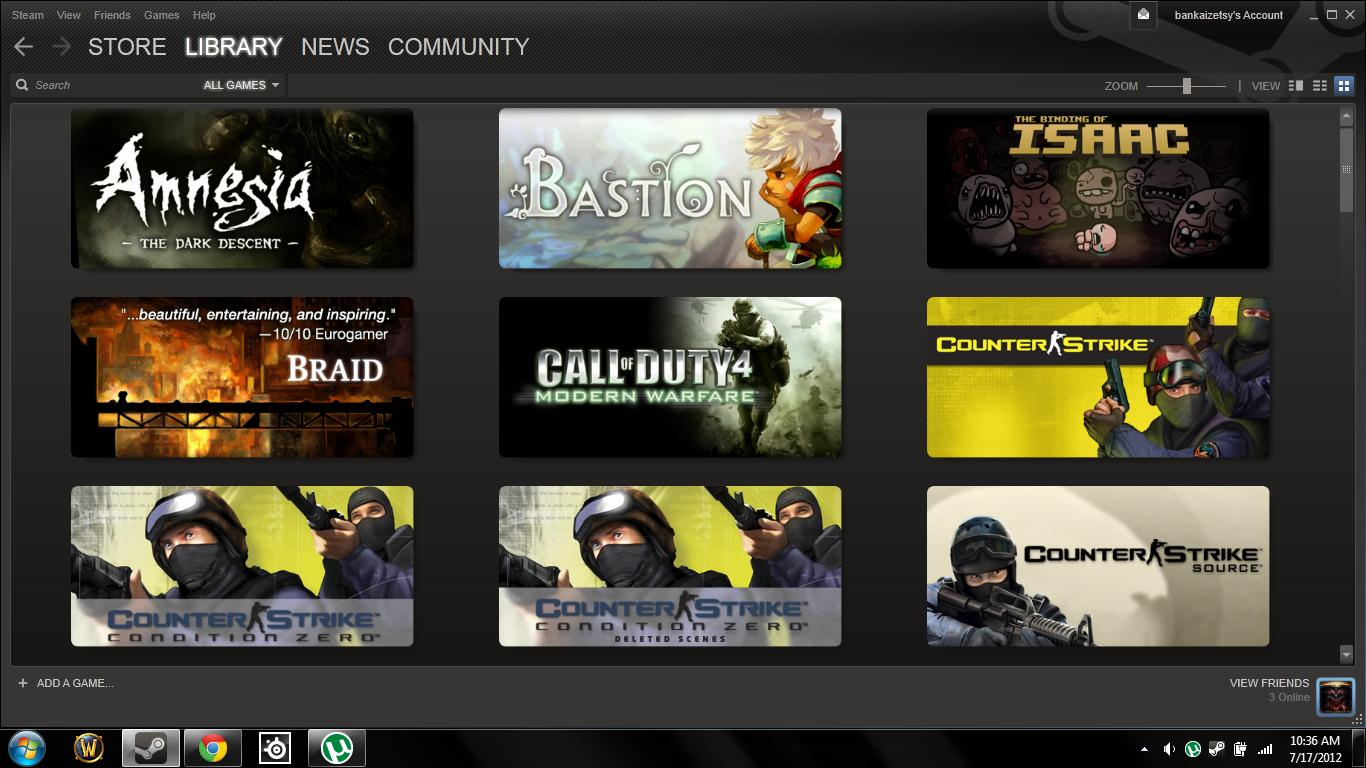
Task: Click the library scrollbar thumb
Action: (1346, 169)
